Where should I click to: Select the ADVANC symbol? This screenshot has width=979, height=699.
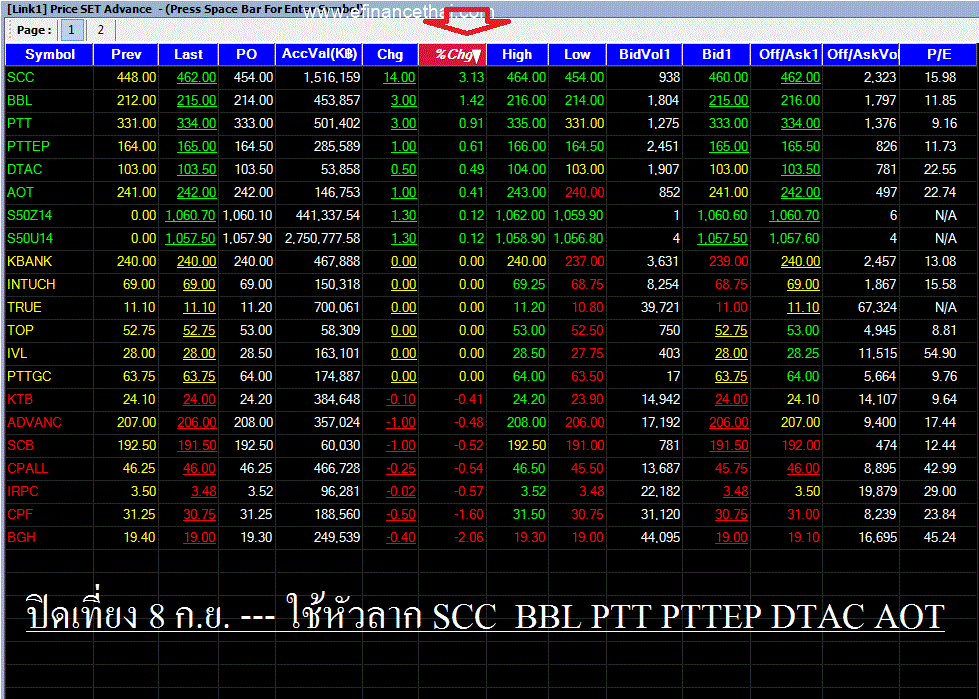coord(34,423)
